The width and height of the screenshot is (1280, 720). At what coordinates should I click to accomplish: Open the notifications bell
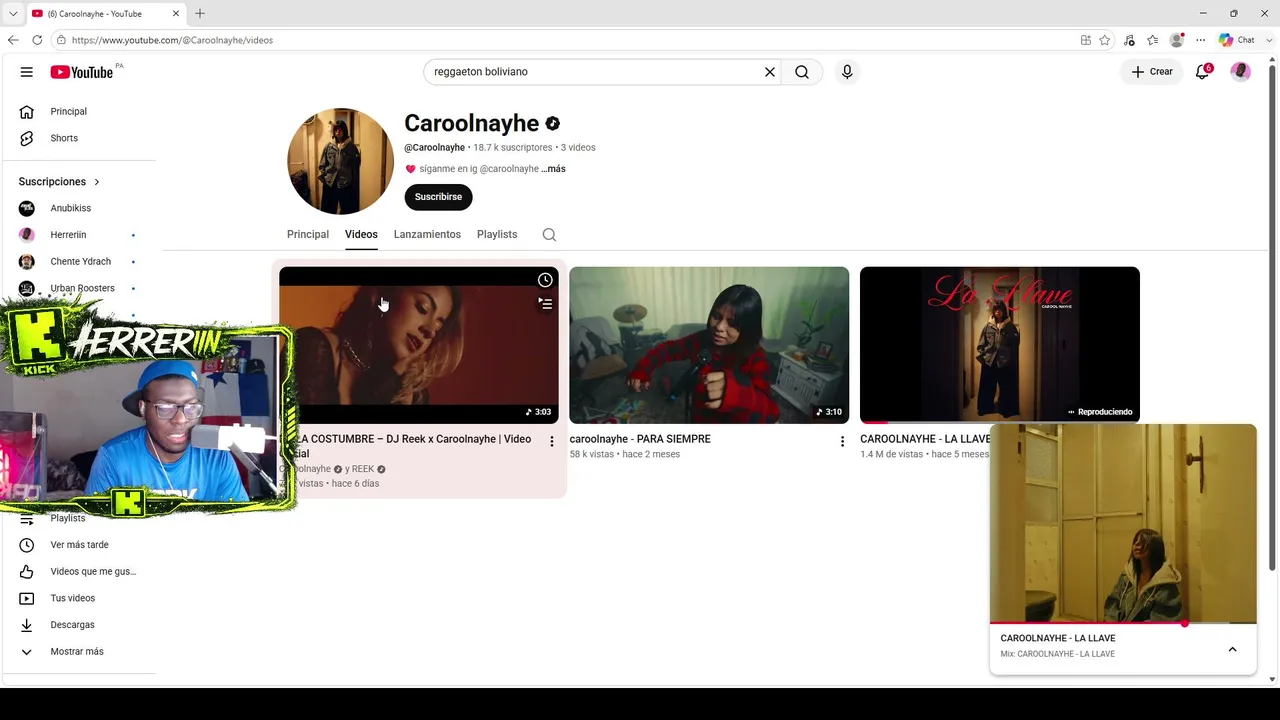tap(1203, 72)
